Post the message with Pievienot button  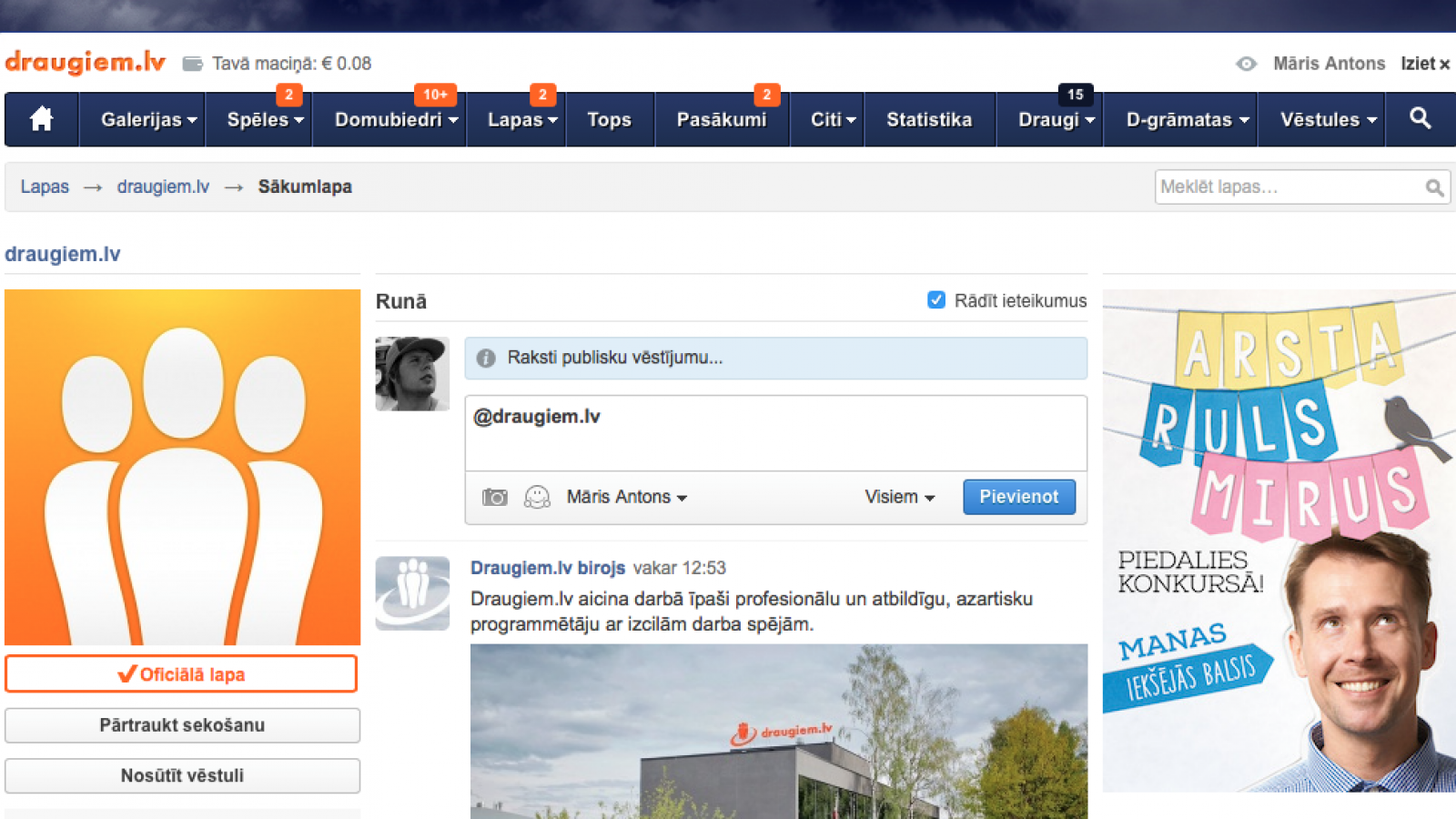click(x=1019, y=497)
